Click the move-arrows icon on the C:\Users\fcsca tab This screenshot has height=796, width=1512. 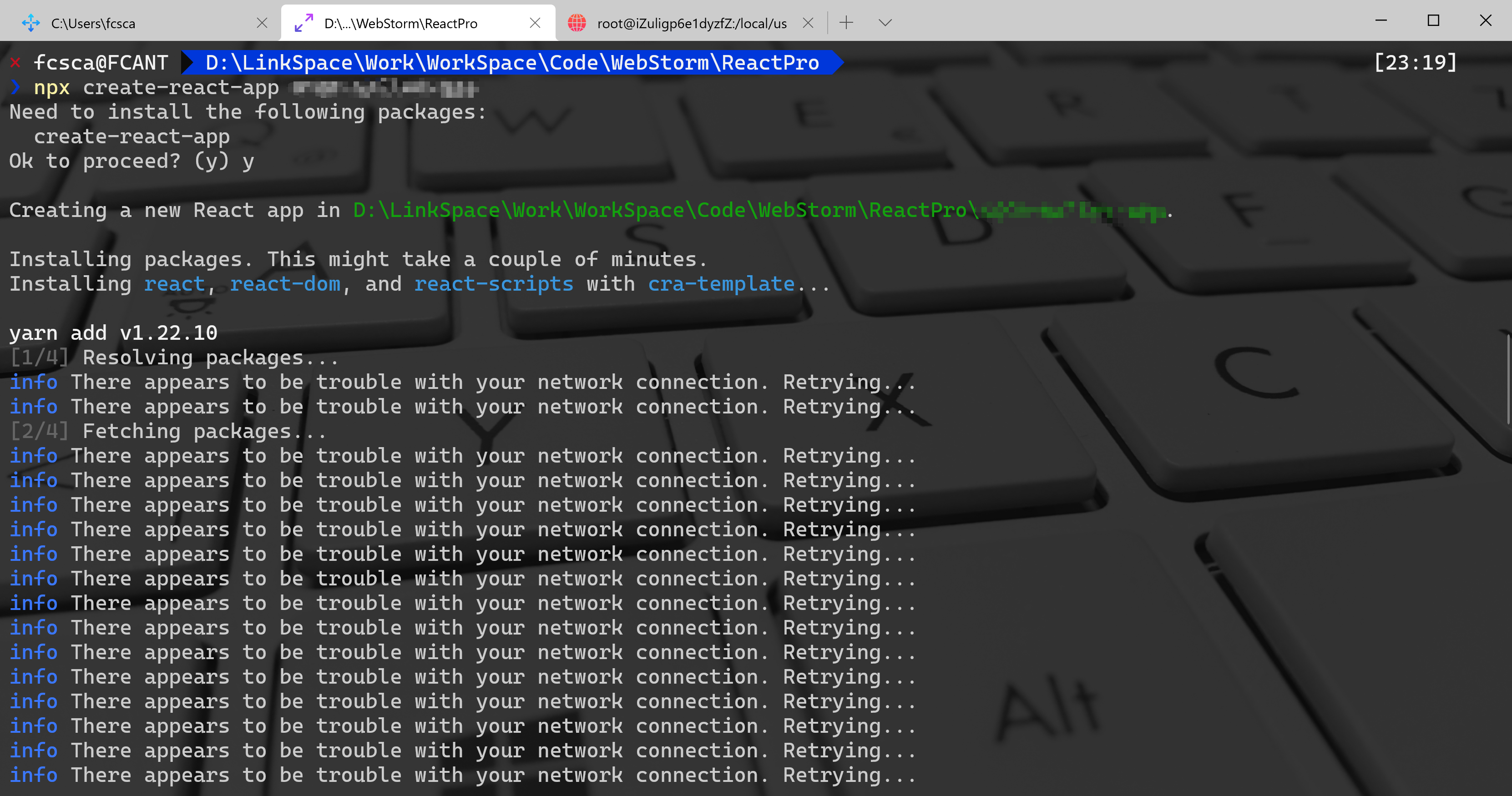coord(30,23)
